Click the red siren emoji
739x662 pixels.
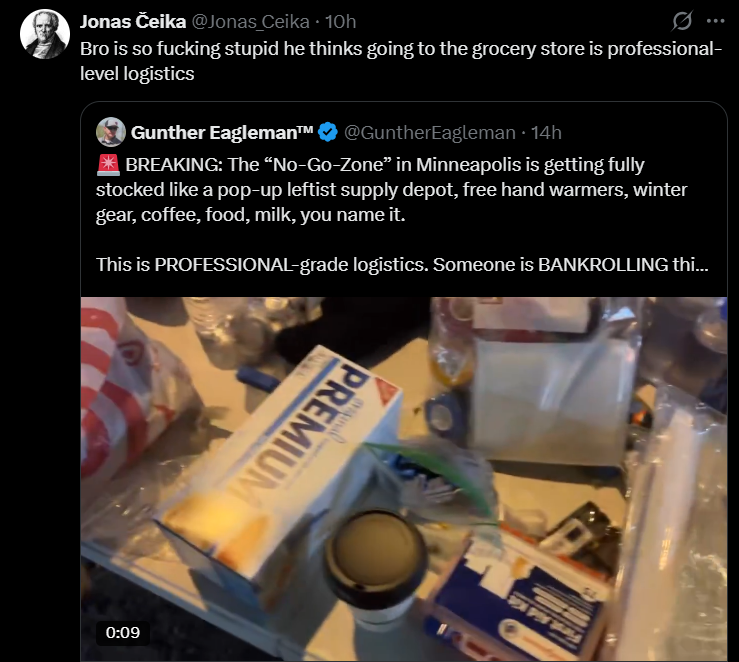(x=108, y=164)
